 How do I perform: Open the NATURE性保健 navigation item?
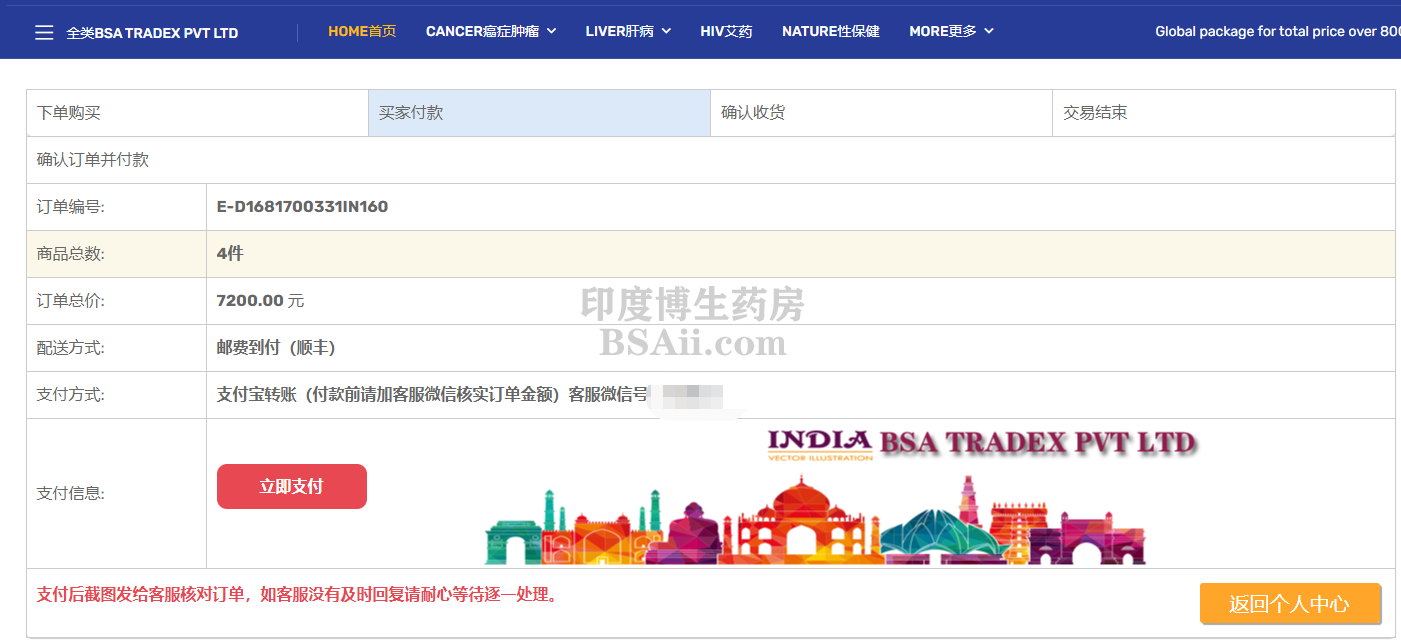tap(831, 31)
